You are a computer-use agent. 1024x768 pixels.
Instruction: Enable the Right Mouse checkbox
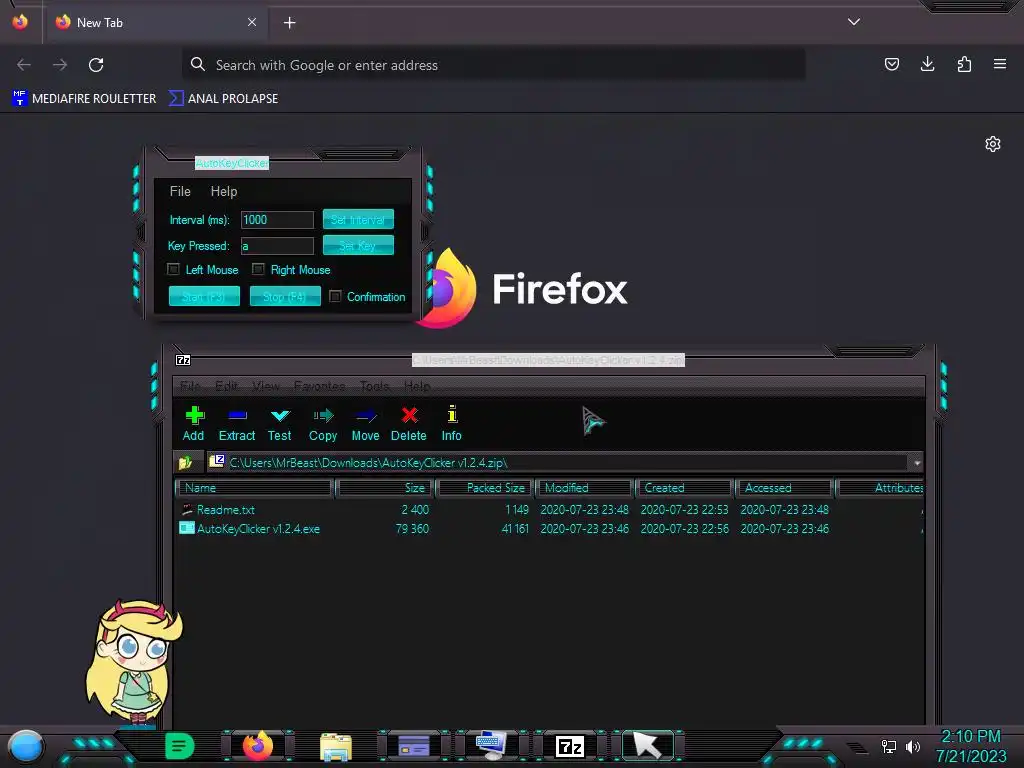click(x=259, y=269)
